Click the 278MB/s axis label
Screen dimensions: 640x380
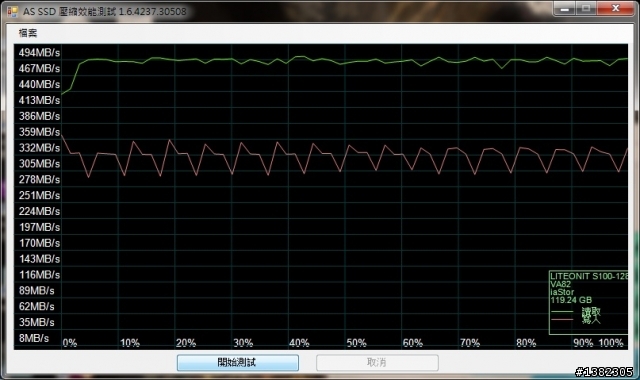(x=39, y=180)
